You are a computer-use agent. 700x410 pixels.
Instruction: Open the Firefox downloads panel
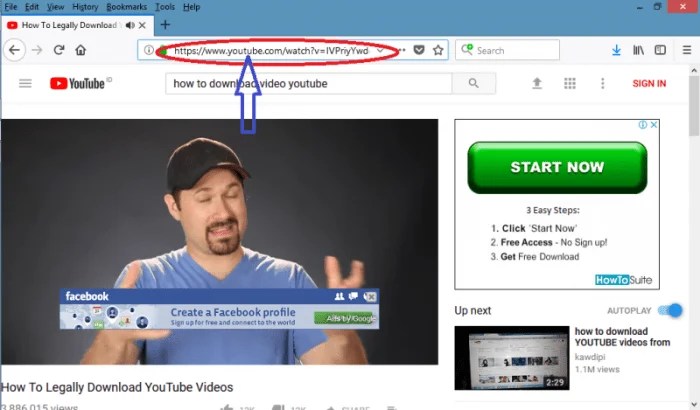[616, 50]
